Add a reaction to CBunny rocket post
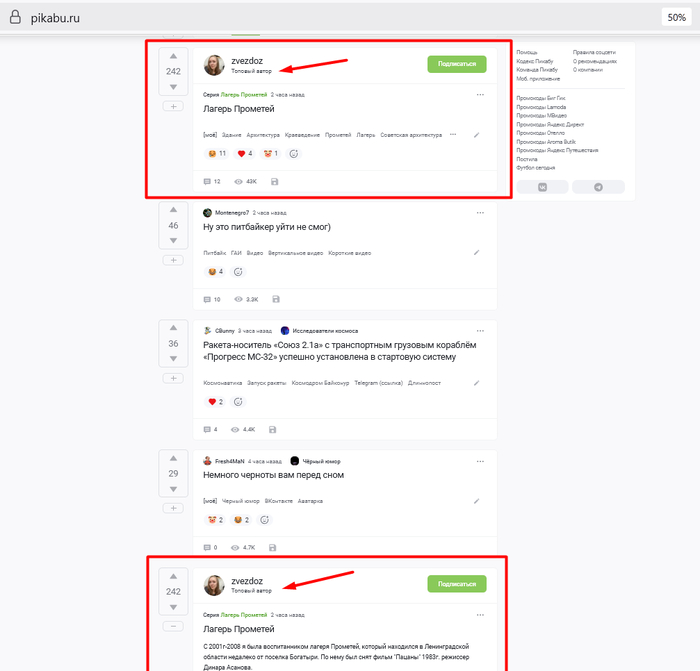Viewport: 700px width, 671px height. click(x=238, y=402)
